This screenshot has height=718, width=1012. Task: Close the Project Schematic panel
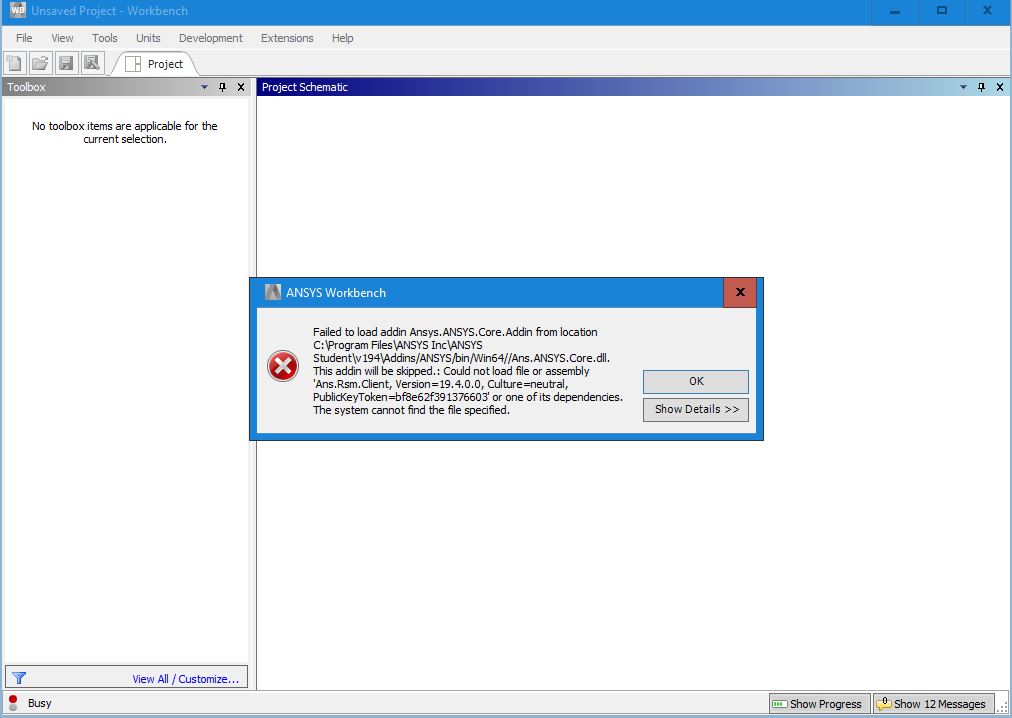(1000, 87)
